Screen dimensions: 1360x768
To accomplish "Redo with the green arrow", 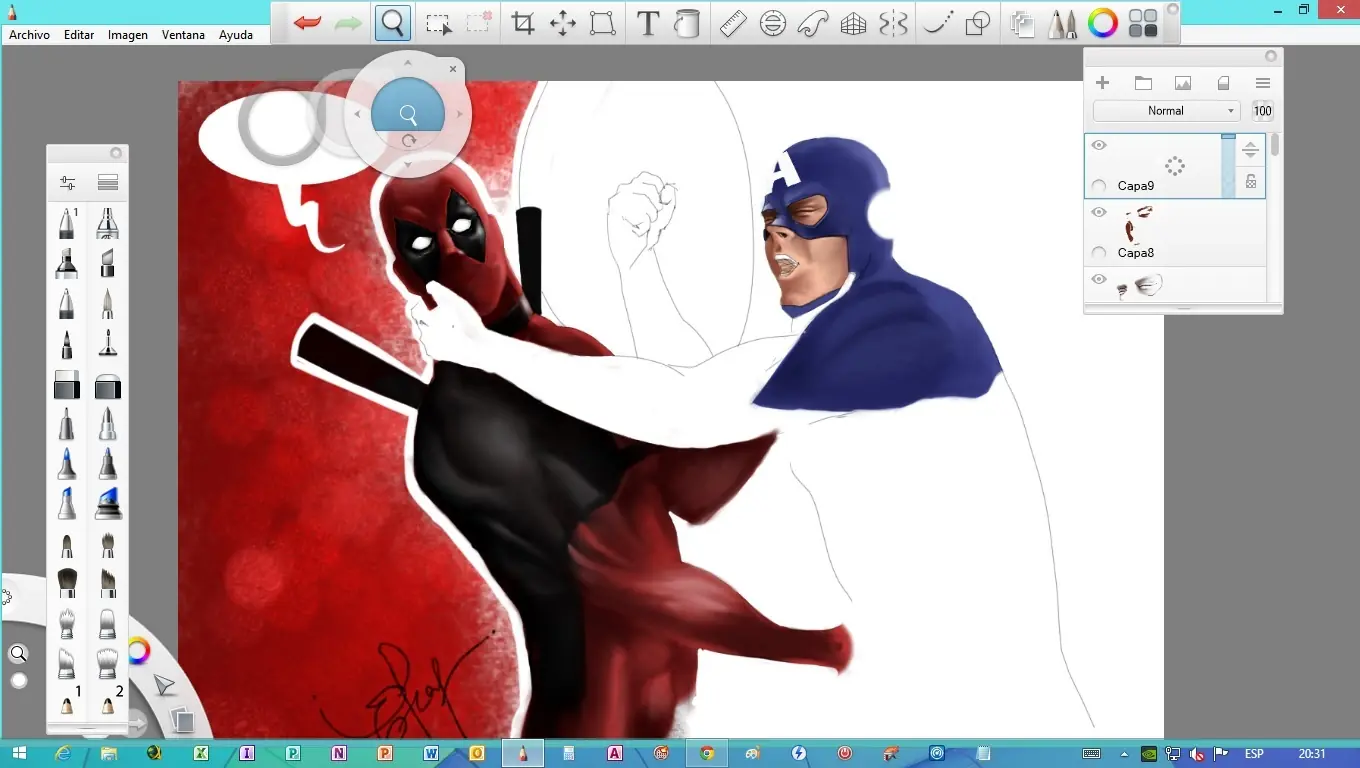I will click(348, 23).
